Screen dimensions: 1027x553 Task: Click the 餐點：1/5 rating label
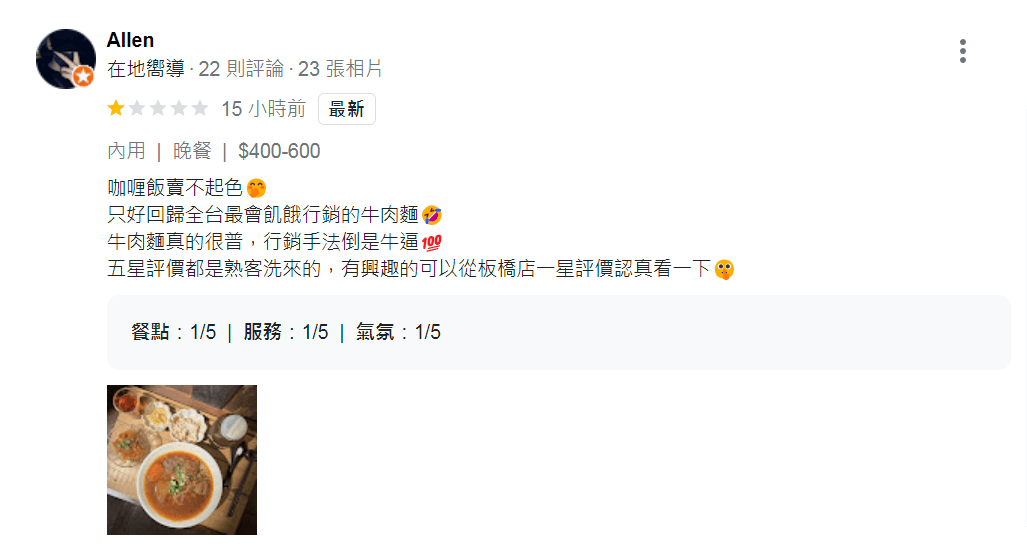[x=174, y=332]
